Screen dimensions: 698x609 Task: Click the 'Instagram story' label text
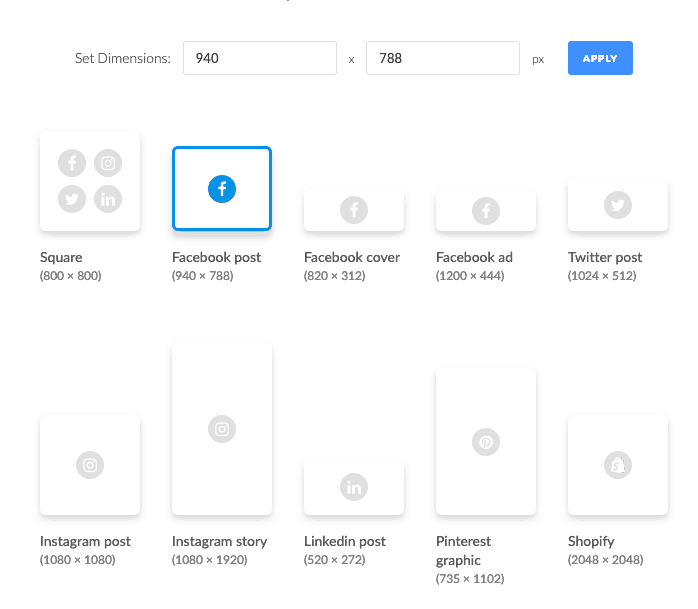219,541
